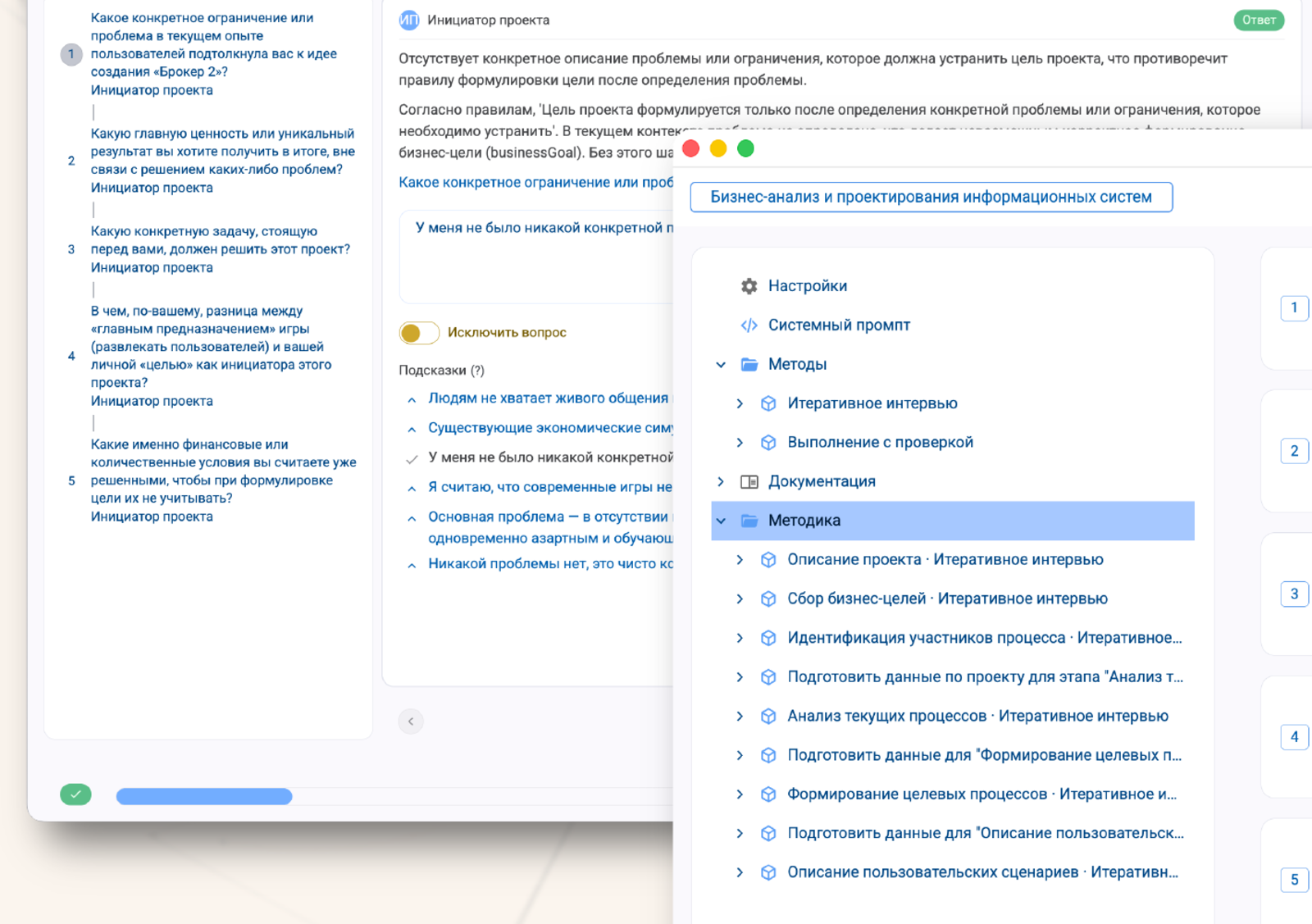Collapse the Методы folder
Screen dimensions: 1312x924
[721, 365]
